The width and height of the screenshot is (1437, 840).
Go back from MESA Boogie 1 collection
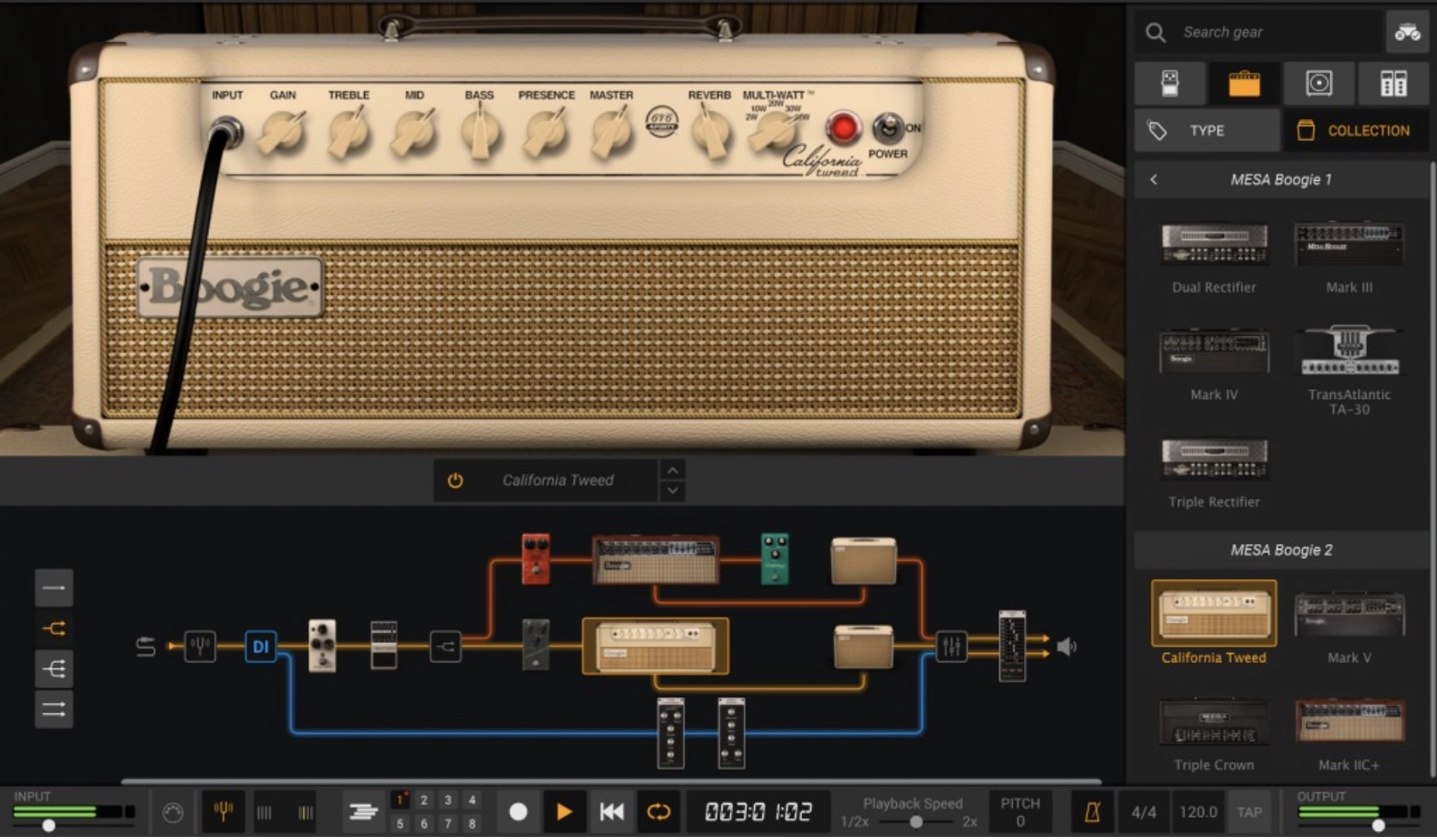click(x=1154, y=180)
